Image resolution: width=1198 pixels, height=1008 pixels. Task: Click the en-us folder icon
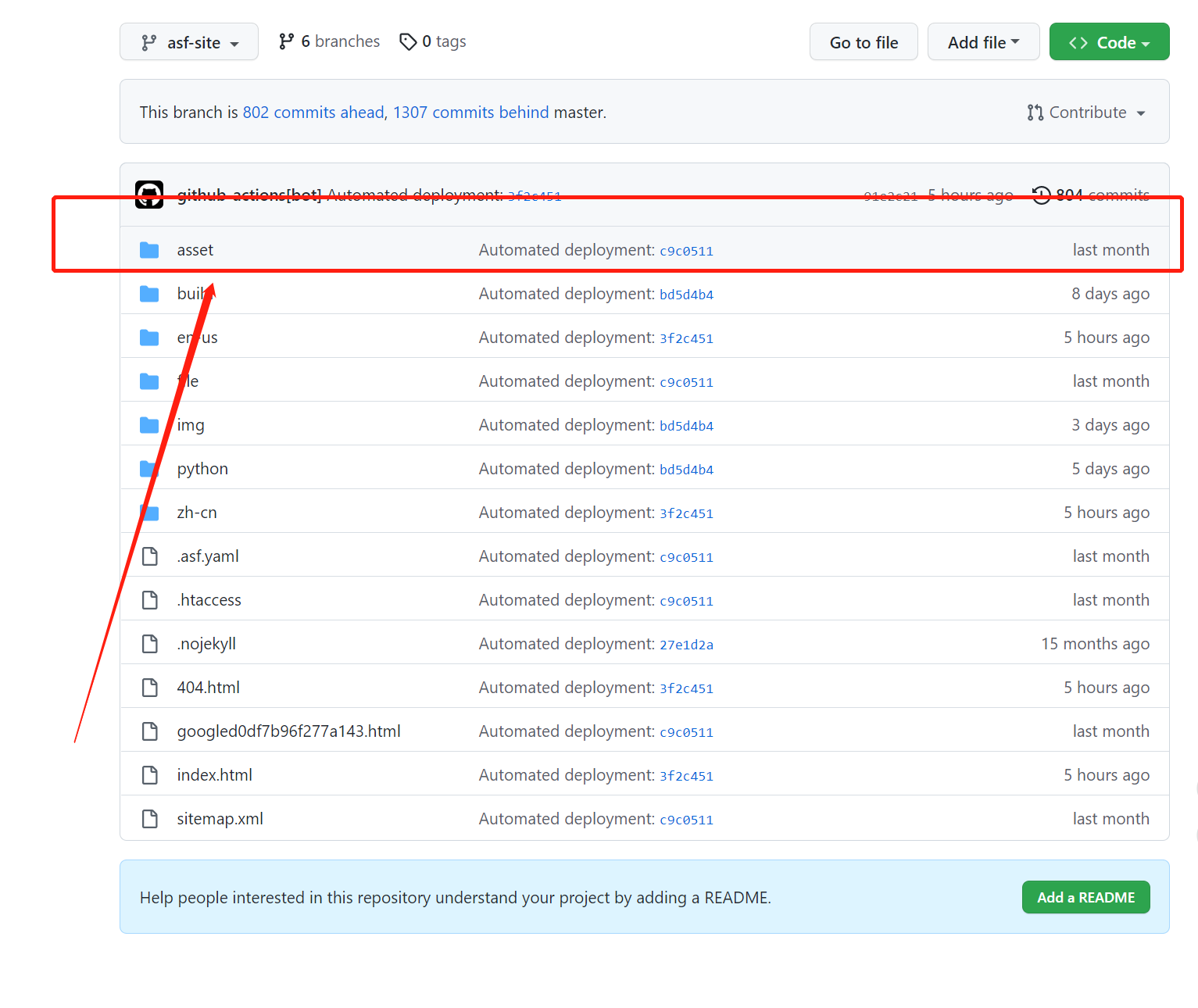pyautogui.click(x=149, y=338)
